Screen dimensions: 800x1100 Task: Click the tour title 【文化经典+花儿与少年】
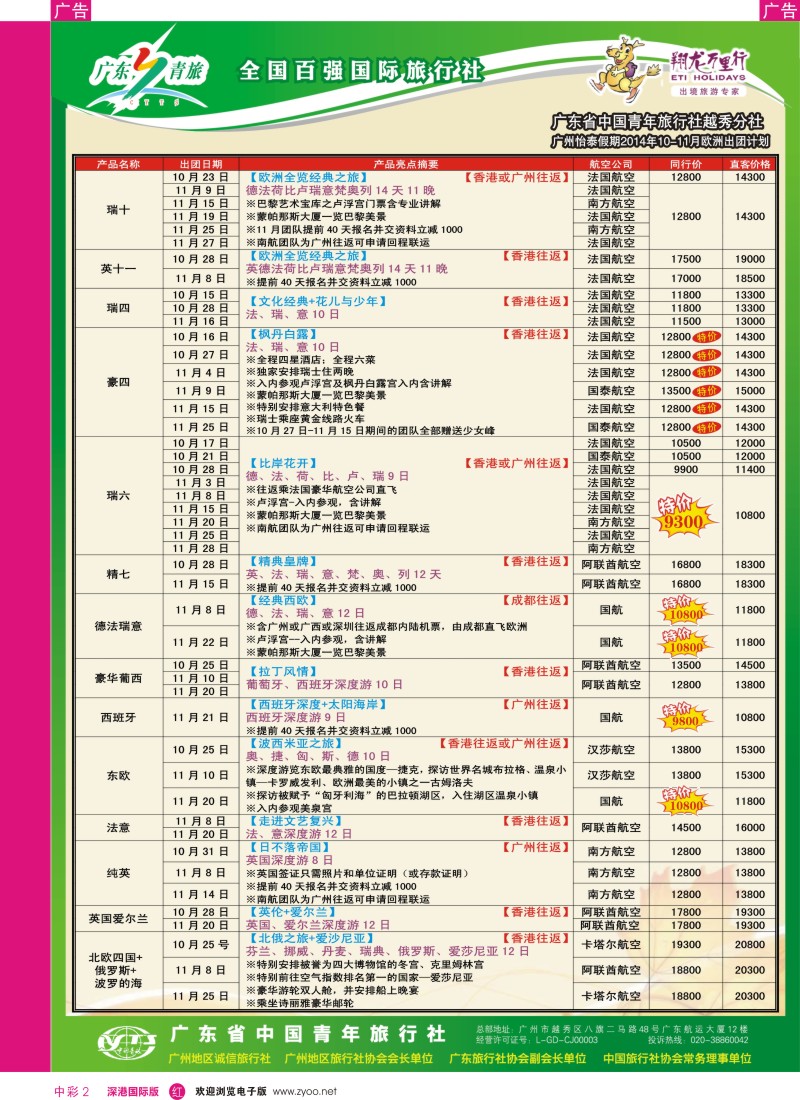[318, 302]
